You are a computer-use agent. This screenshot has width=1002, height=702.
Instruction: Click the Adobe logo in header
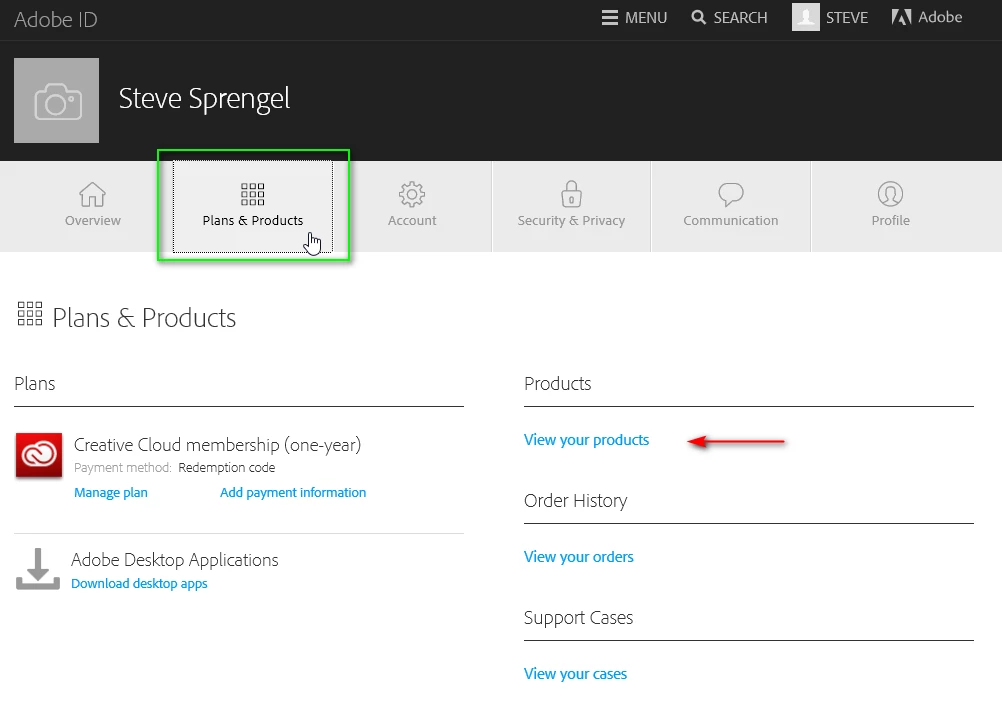(x=901, y=17)
